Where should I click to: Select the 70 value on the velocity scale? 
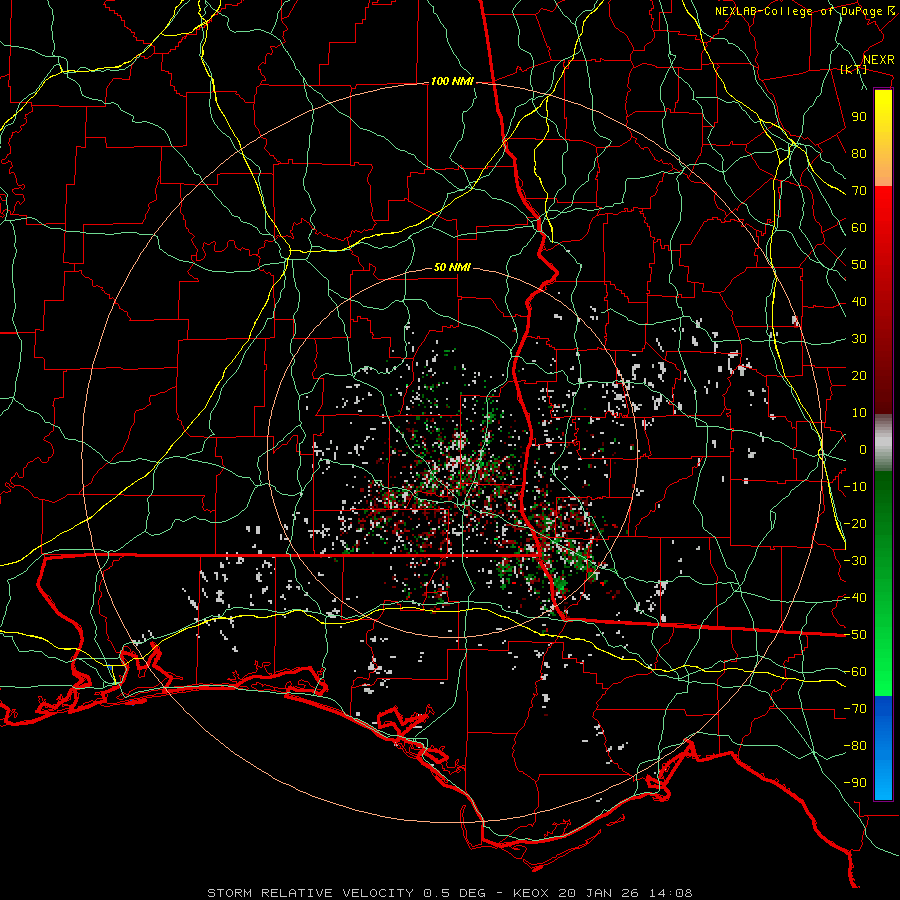[x=859, y=191]
